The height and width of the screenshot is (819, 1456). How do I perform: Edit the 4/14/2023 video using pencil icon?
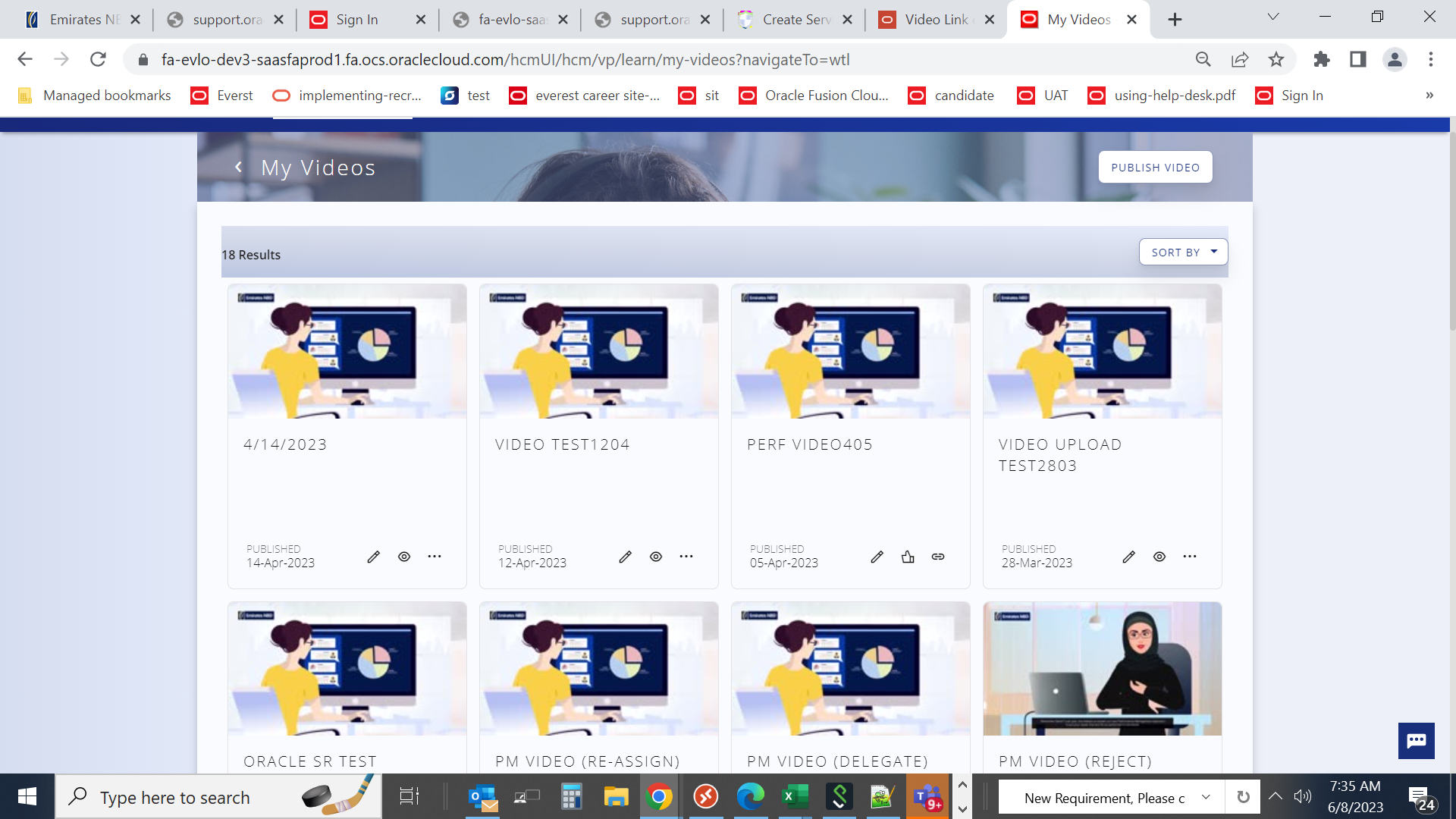[x=373, y=557]
